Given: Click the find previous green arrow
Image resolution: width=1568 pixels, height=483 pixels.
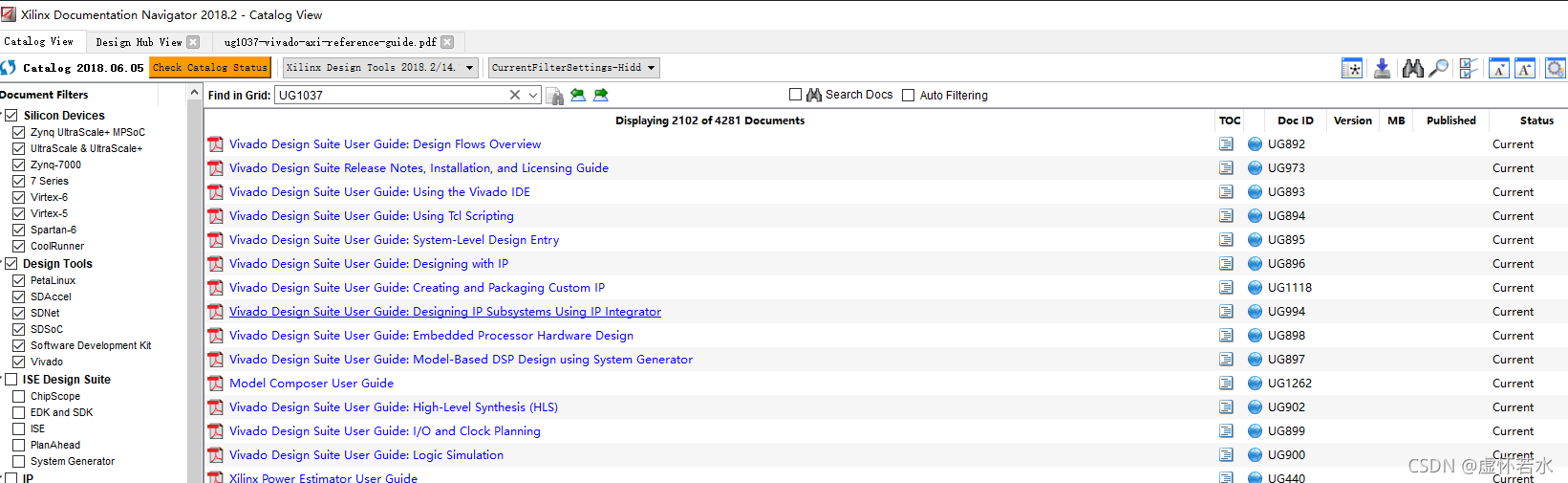Looking at the screenshot, I should 578,95.
